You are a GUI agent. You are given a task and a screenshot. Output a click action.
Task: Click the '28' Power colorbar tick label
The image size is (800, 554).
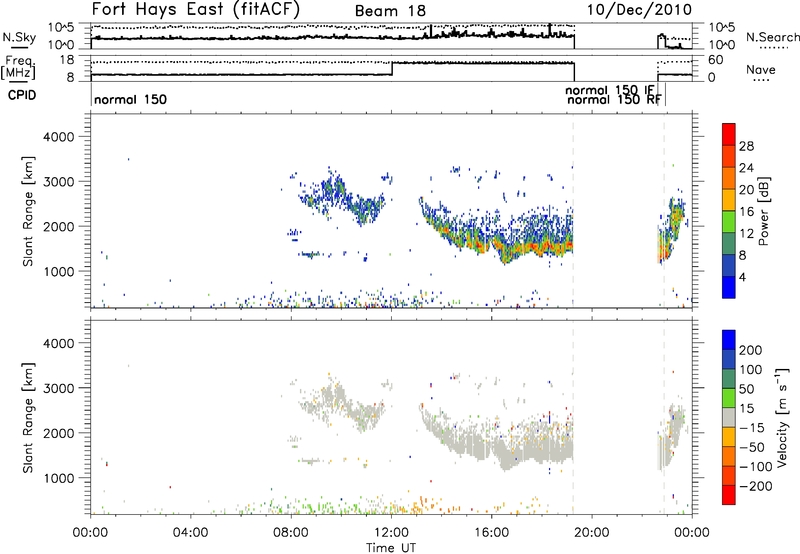tap(746, 146)
